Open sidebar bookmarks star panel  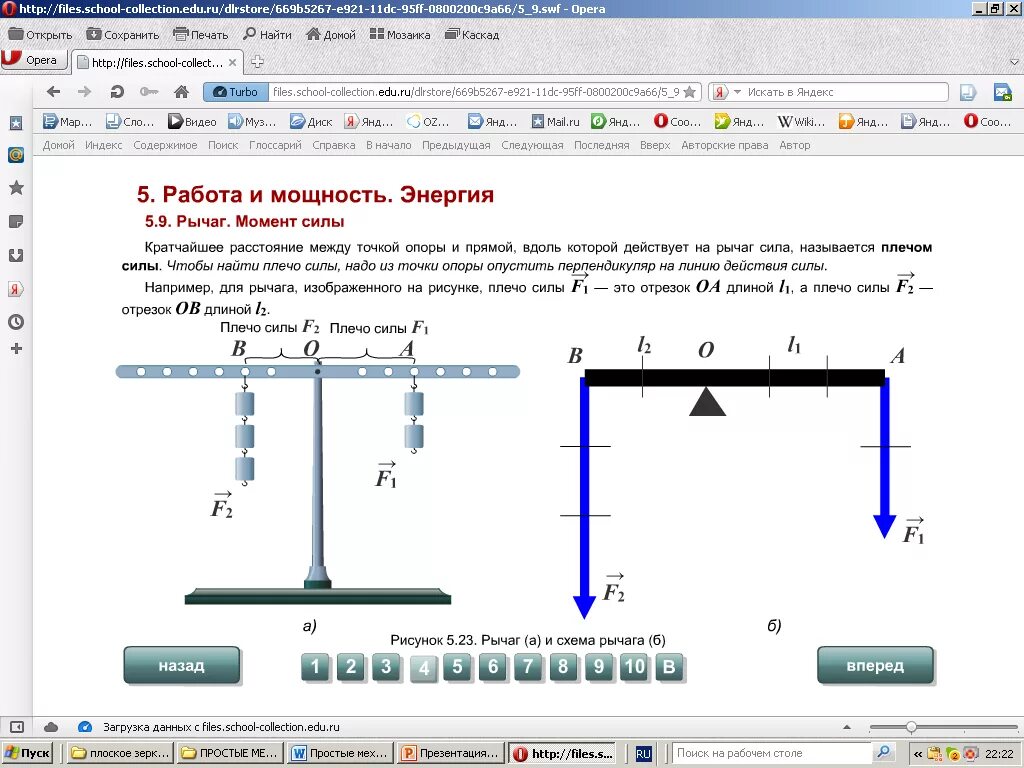(16, 188)
